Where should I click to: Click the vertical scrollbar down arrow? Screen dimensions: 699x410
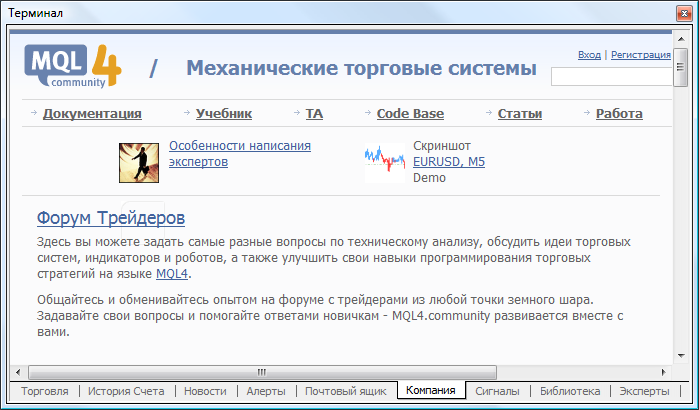(x=681, y=356)
